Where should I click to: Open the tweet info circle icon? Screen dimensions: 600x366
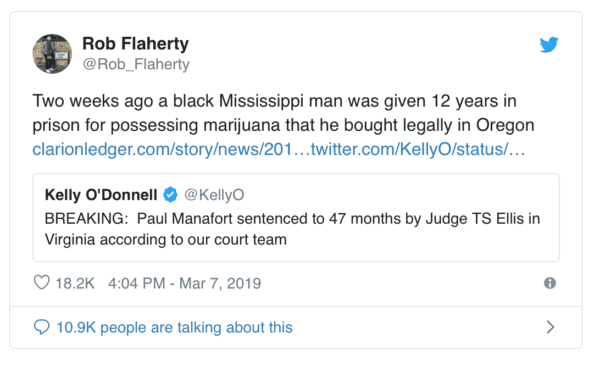550,283
